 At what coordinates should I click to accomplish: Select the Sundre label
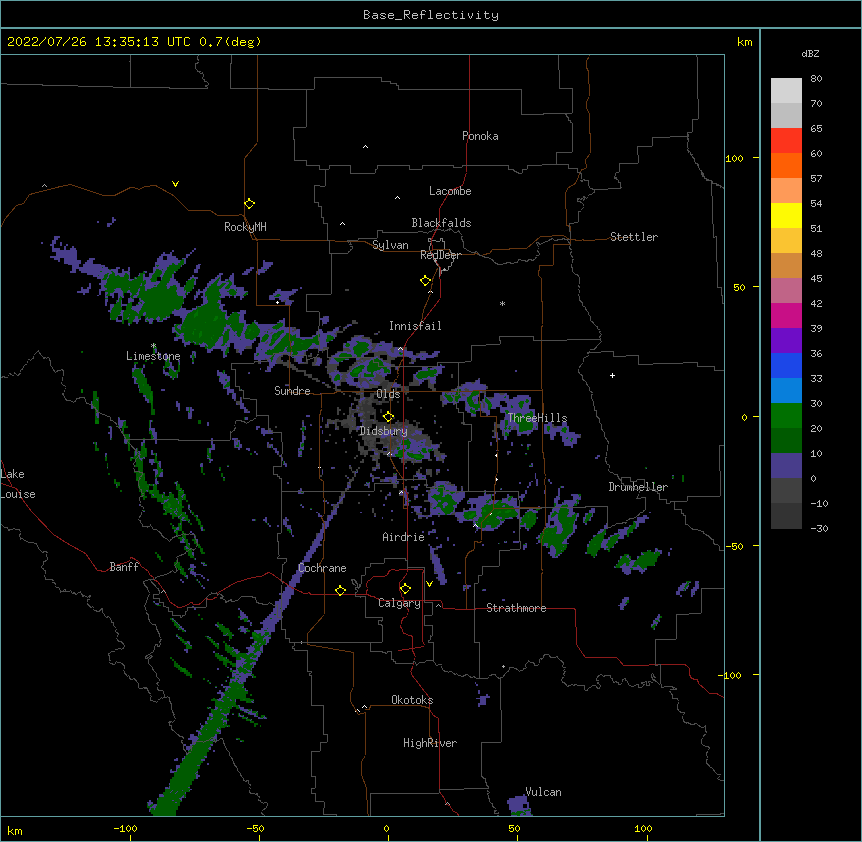tap(292, 391)
